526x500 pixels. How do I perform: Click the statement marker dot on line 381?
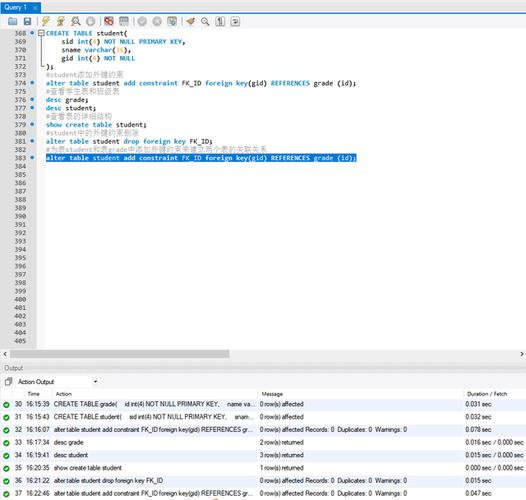[33, 141]
